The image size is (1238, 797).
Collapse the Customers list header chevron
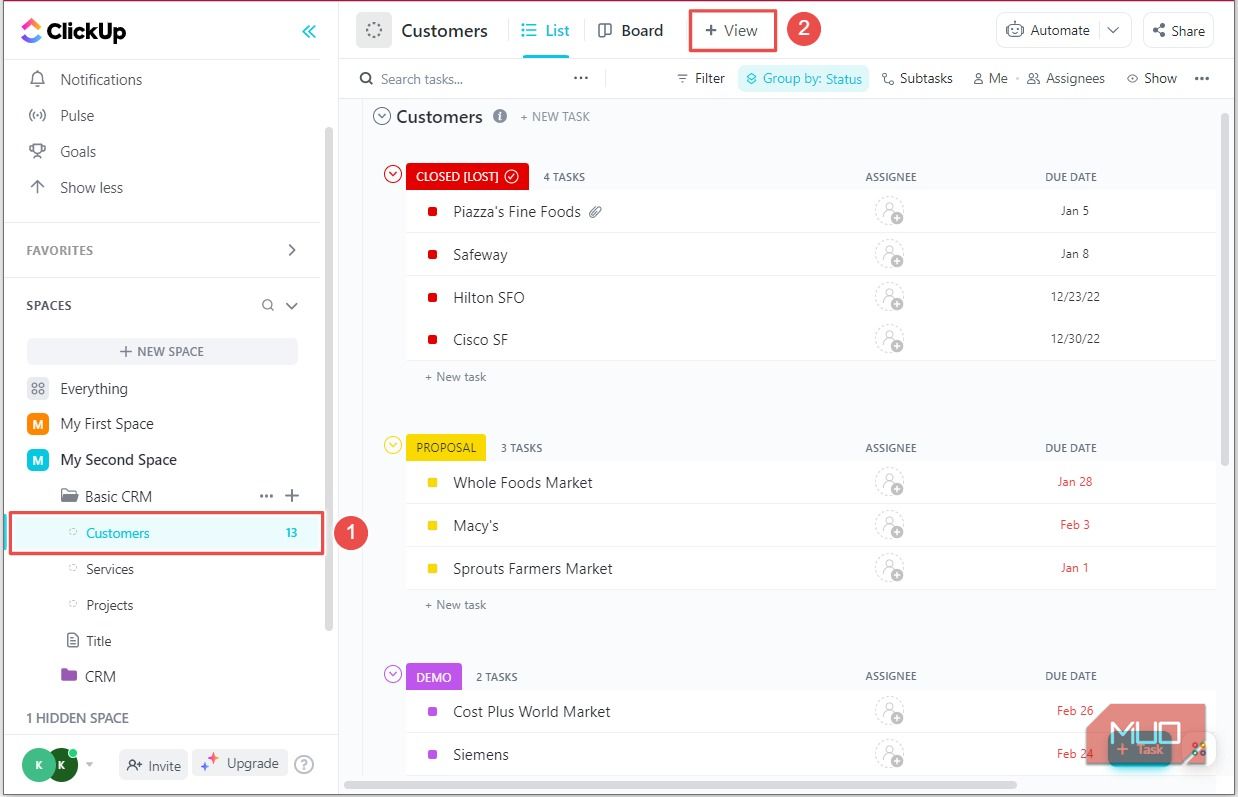point(381,116)
